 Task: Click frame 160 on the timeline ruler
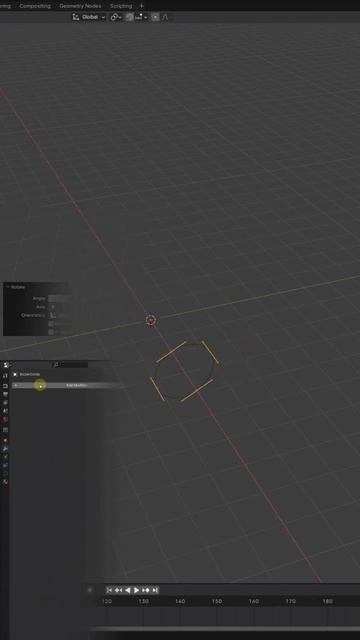point(253,601)
